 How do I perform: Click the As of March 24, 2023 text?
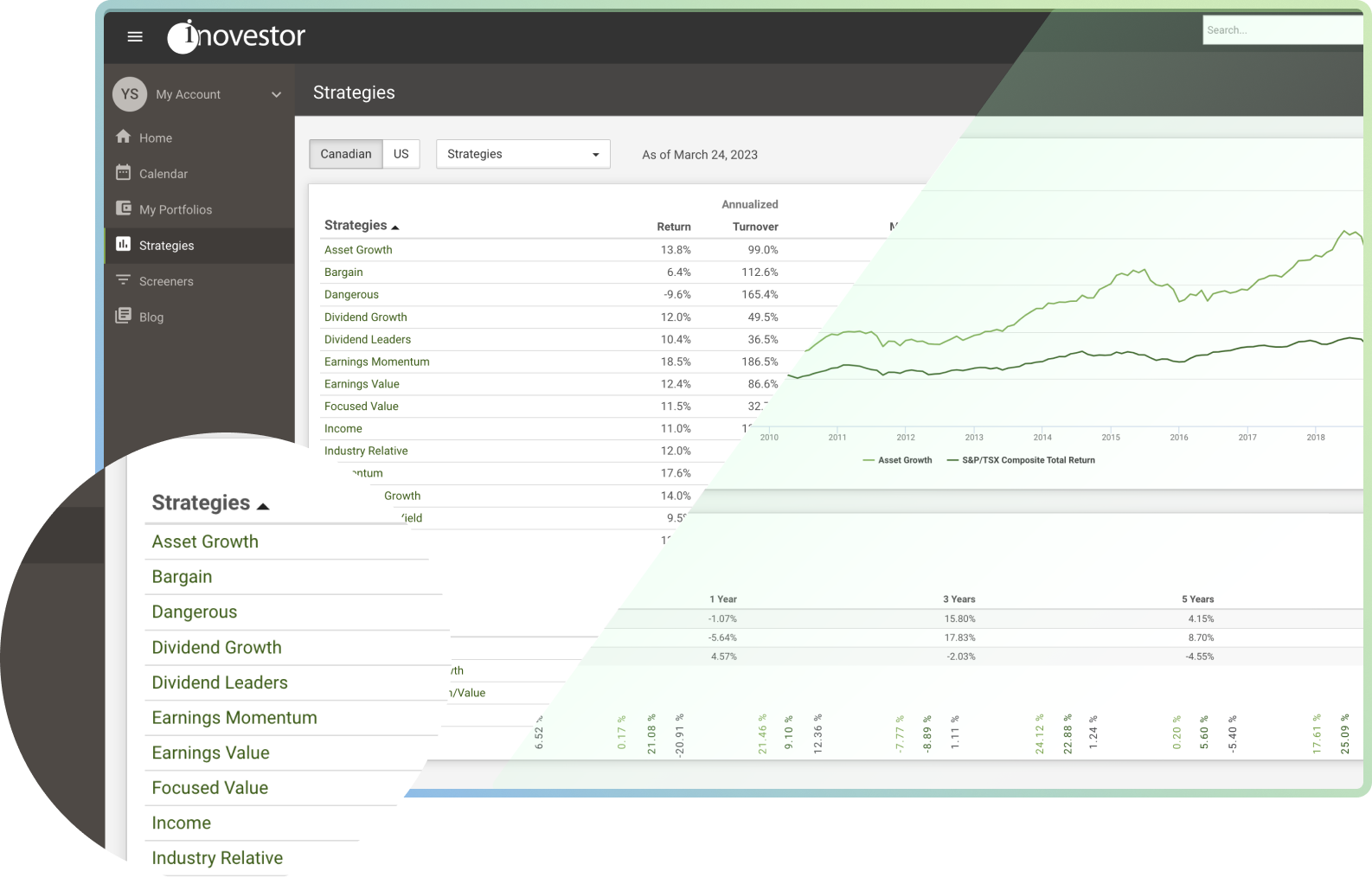pyautogui.click(x=700, y=155)
